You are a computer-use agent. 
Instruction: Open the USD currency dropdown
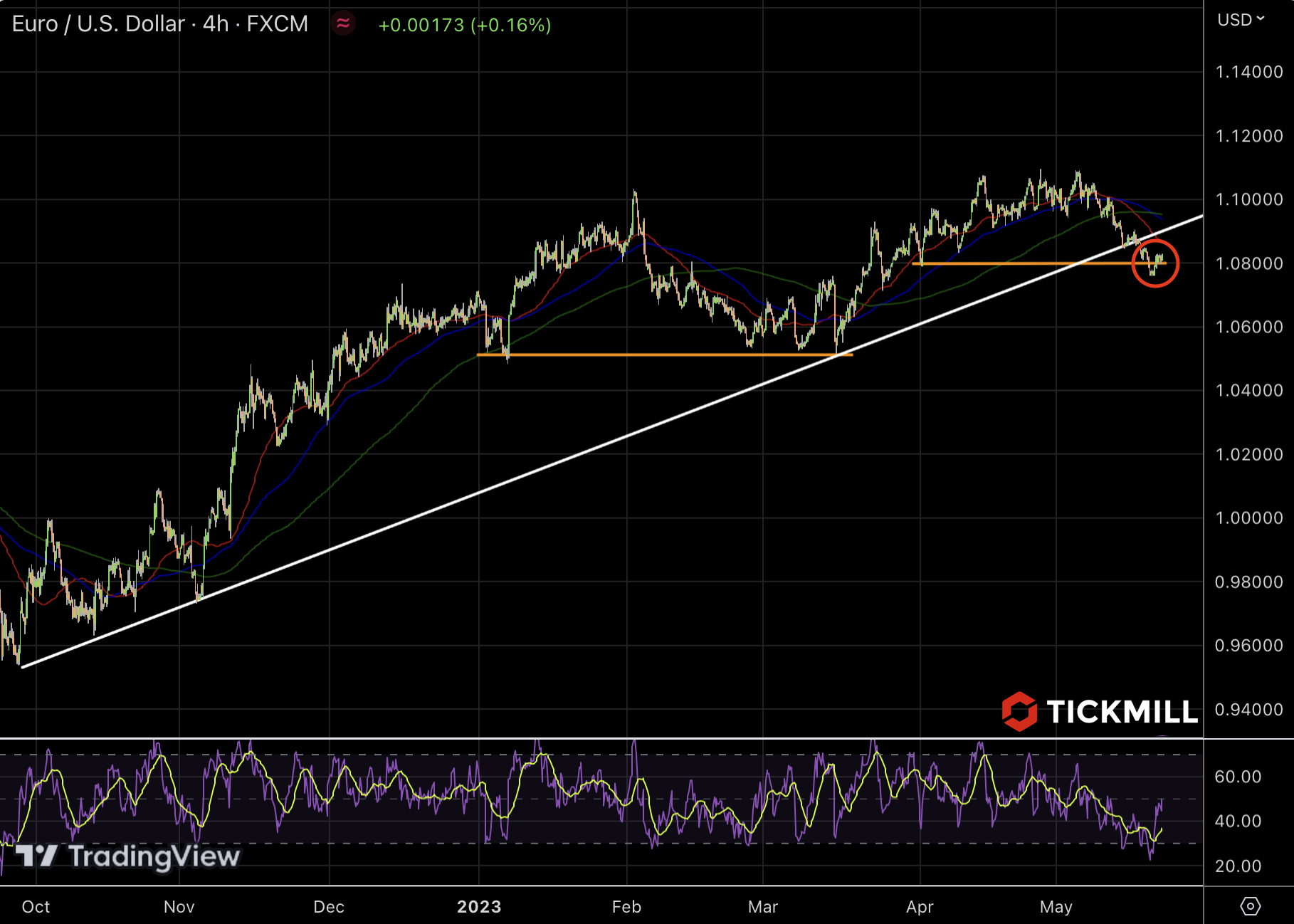coord(1240,20)
